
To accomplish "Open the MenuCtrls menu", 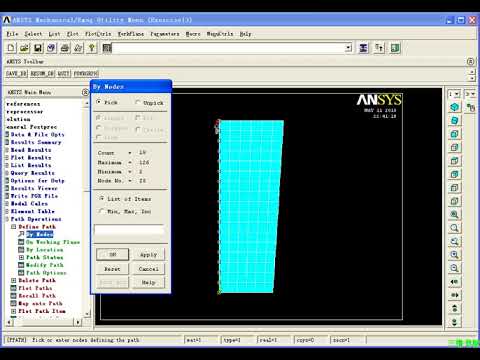I will point(220,34).
